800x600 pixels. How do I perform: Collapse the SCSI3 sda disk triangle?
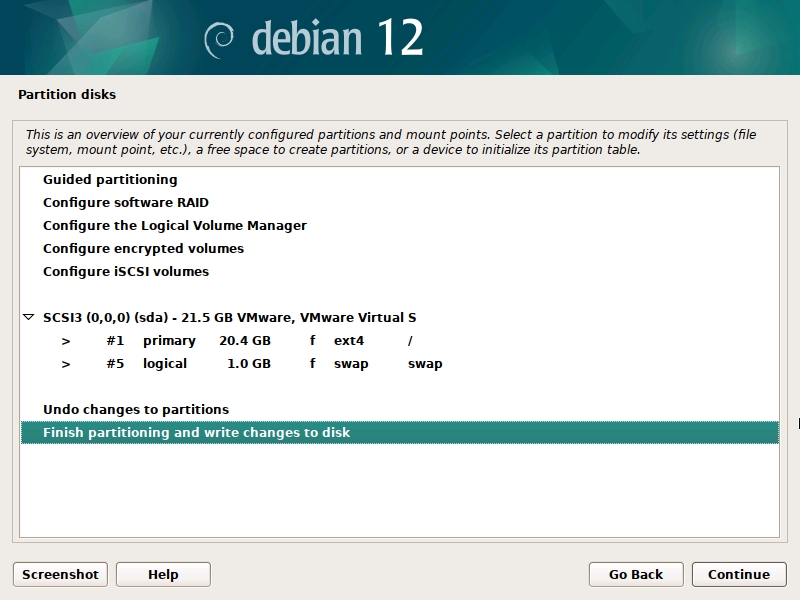point(28,318)
